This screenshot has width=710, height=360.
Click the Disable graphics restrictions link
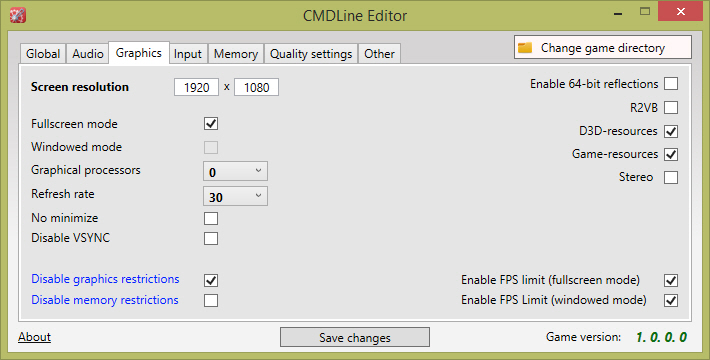105,279
